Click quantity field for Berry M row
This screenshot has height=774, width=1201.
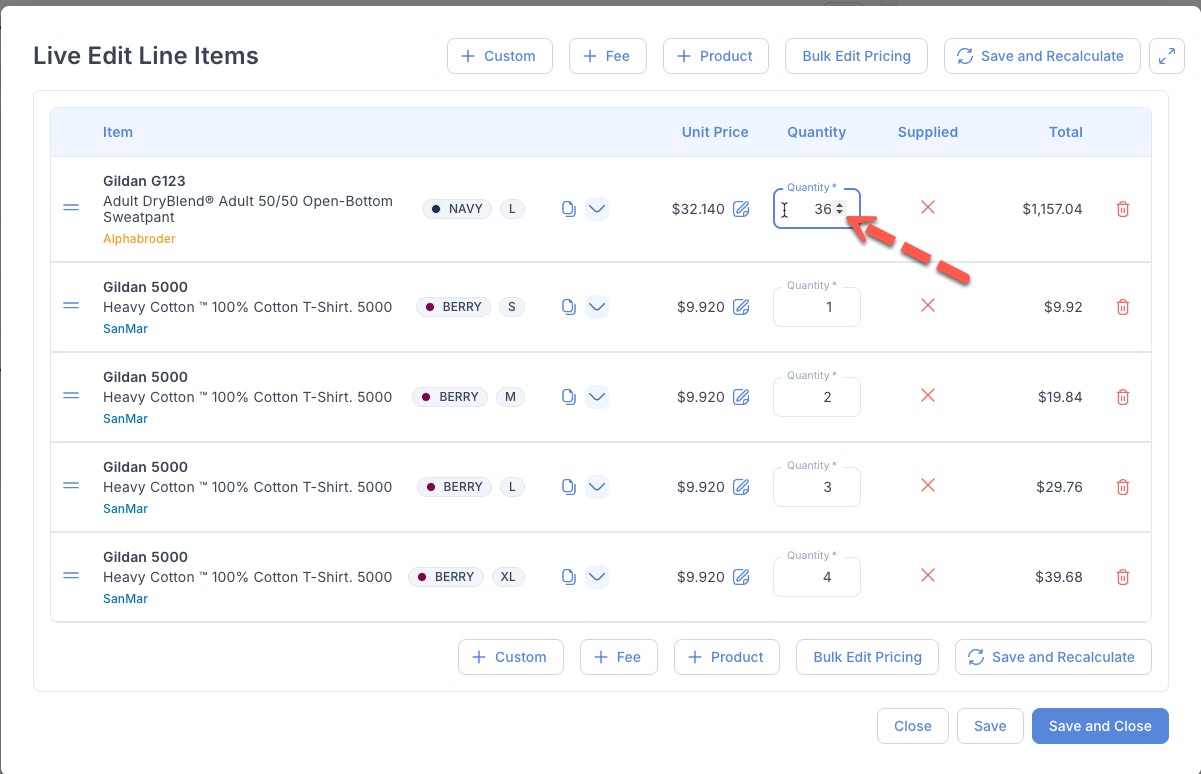[816, 397]
